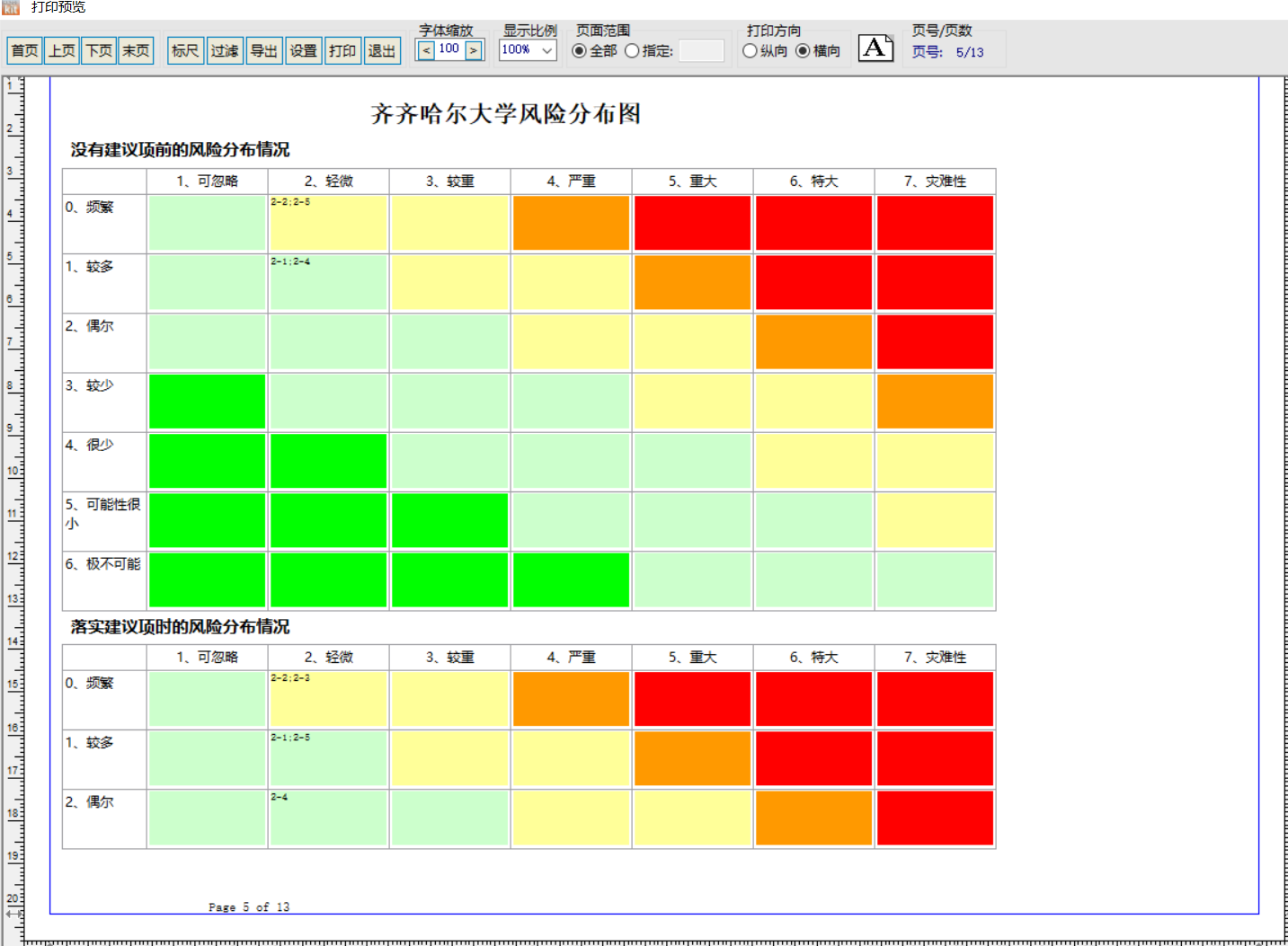The width and height of the screenshot is (1288, 946).
Task: Click cell containing 2-2;2-3
Action: [x=328, y=700]
